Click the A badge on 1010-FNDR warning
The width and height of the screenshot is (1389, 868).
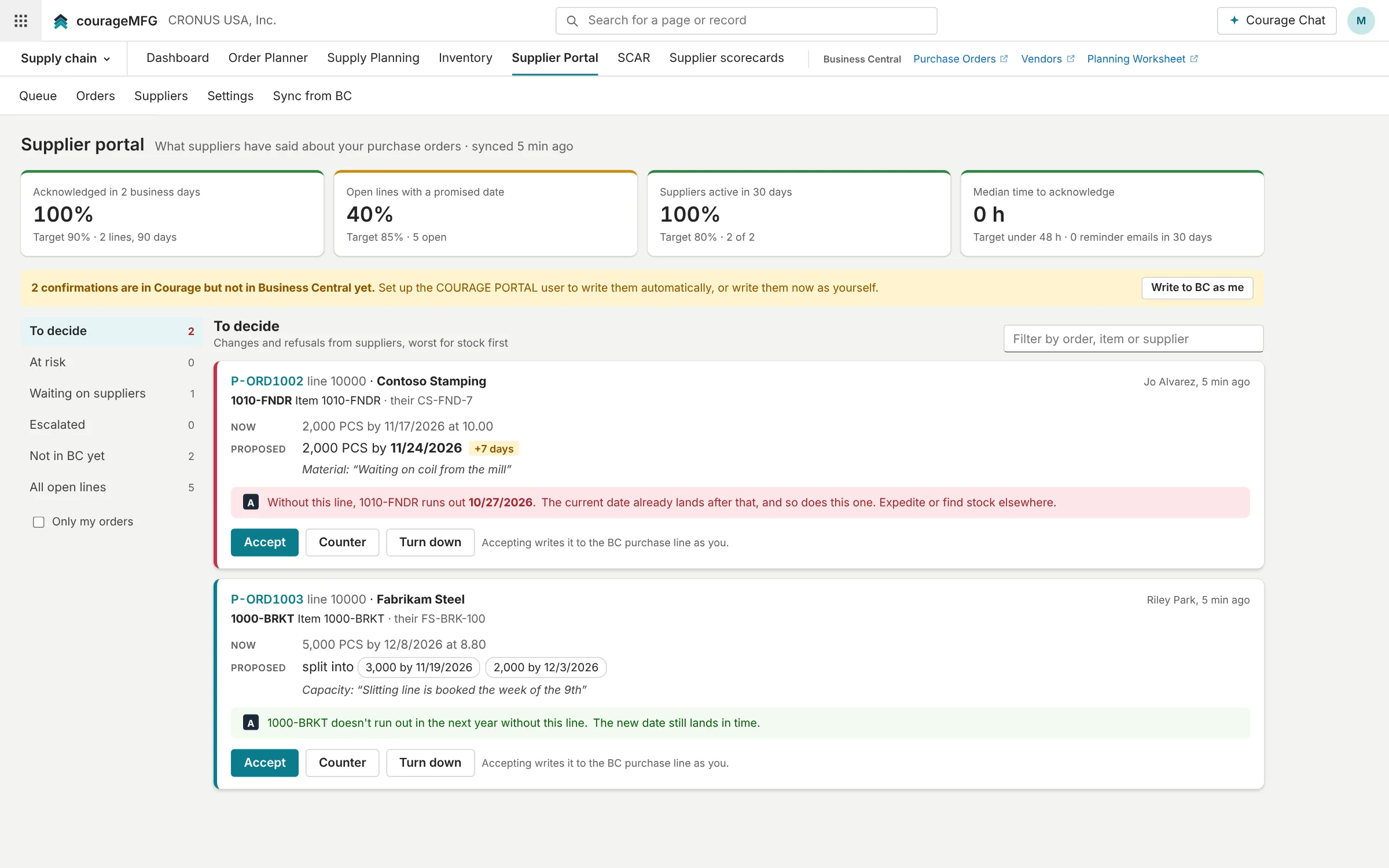click(251, 502)
